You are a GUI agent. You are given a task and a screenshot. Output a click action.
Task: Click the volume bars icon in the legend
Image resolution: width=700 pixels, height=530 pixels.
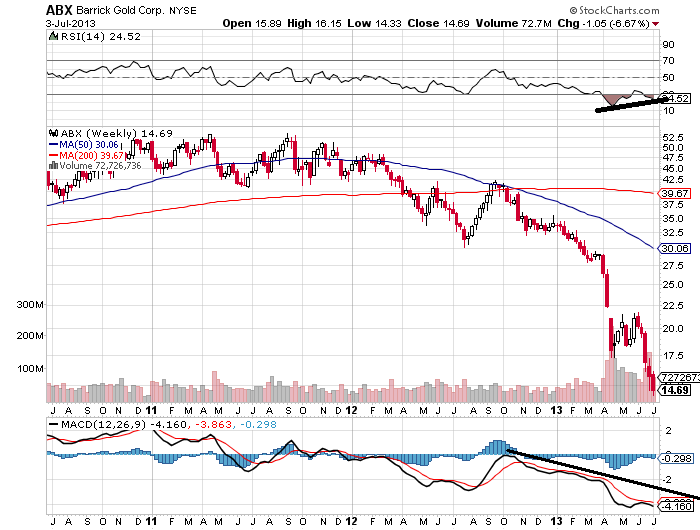(53, 166)
